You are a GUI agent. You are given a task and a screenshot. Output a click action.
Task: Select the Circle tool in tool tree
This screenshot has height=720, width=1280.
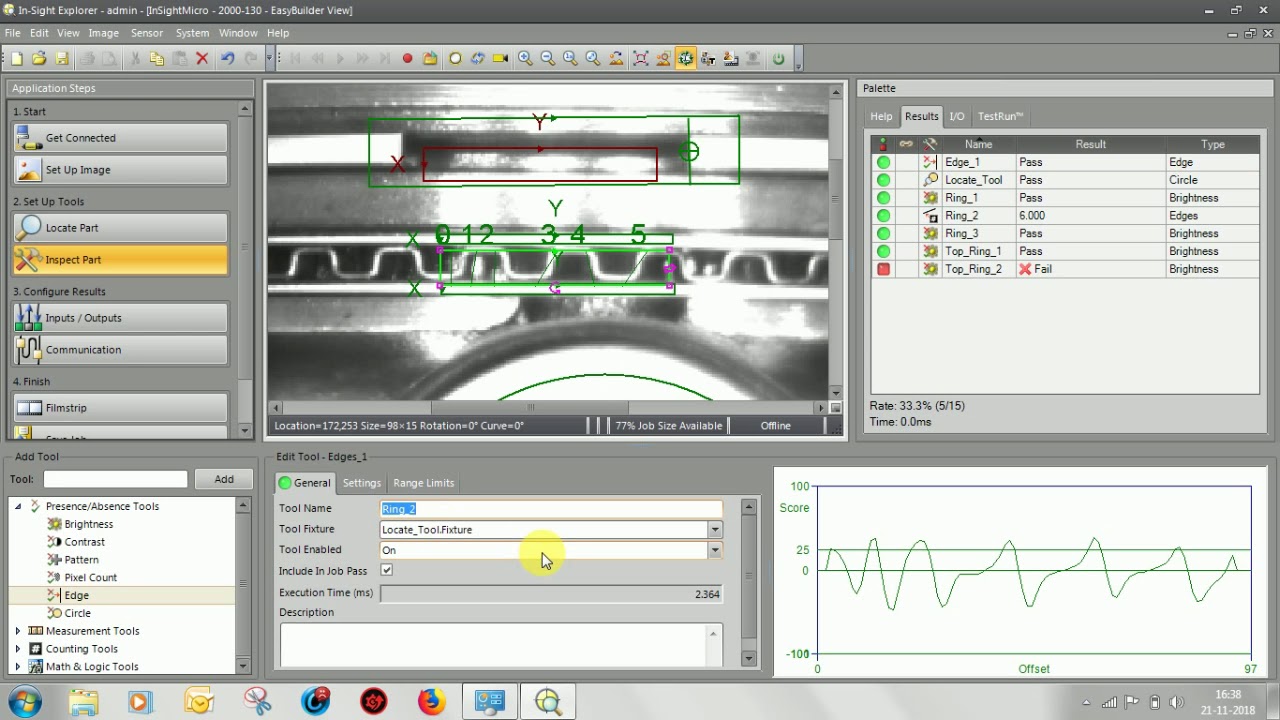pos(77,613)
